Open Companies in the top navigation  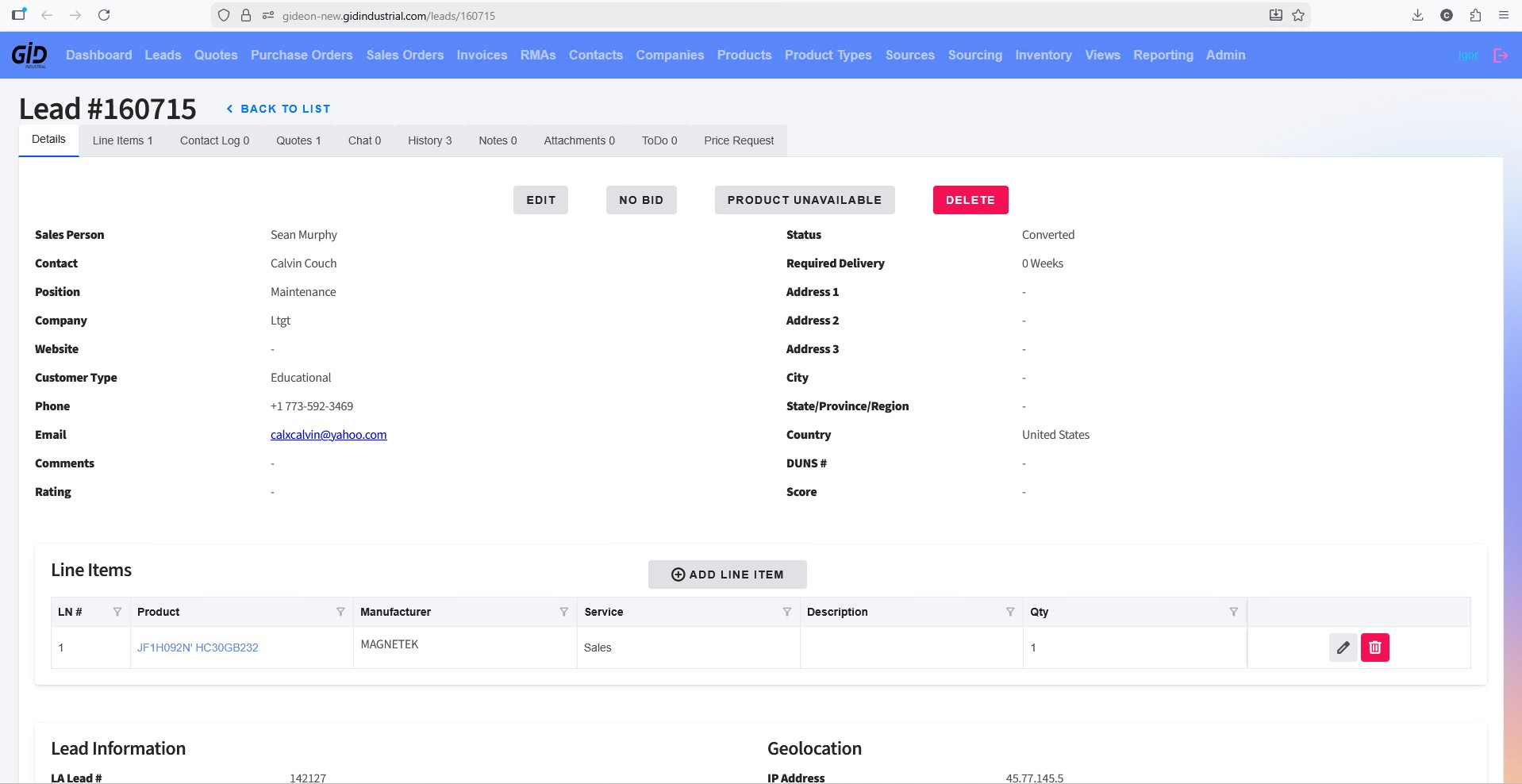(x=670, y=55)
